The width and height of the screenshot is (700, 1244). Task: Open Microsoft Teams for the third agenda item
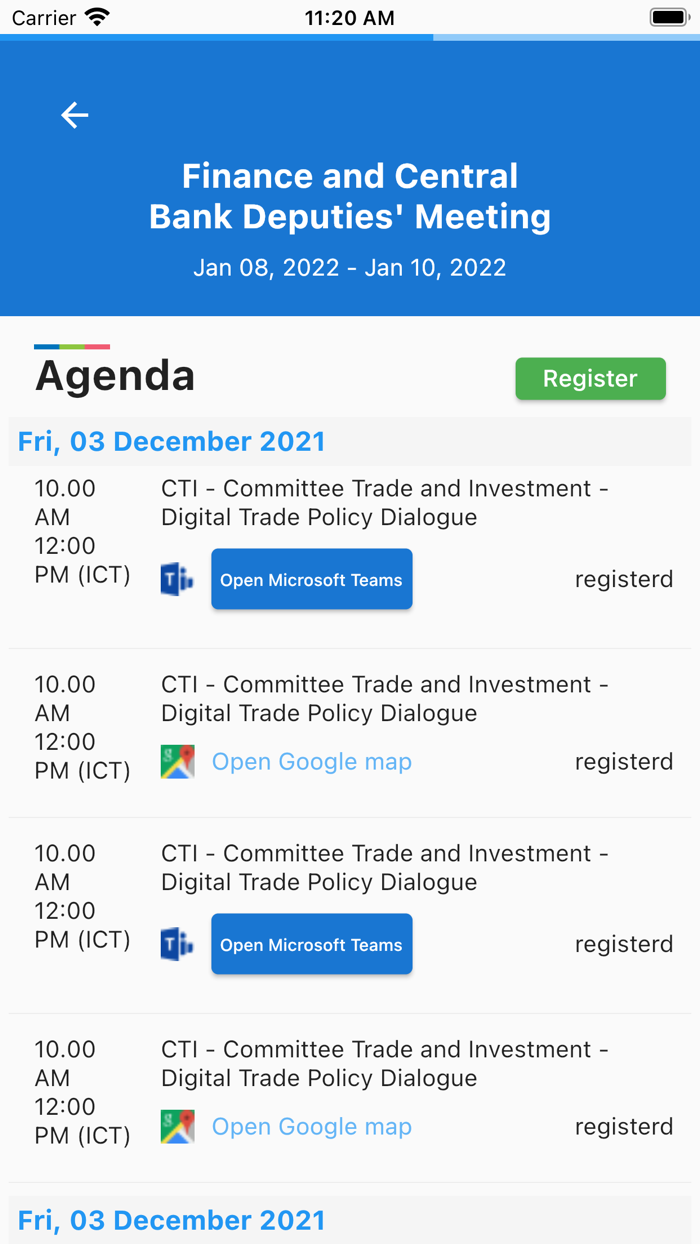coord(311,944)
